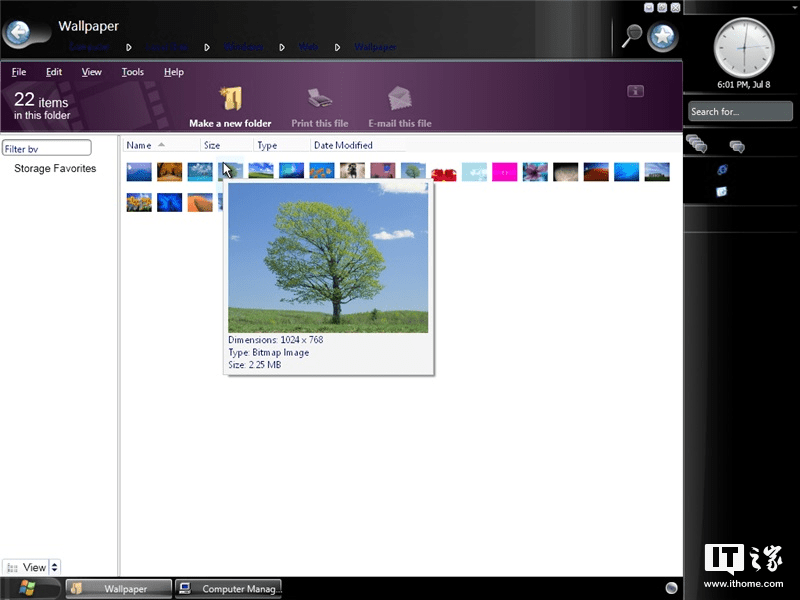The width and height of the screenshot is (800, 600).
Task: Open the File menu
Action: [18, 71]
